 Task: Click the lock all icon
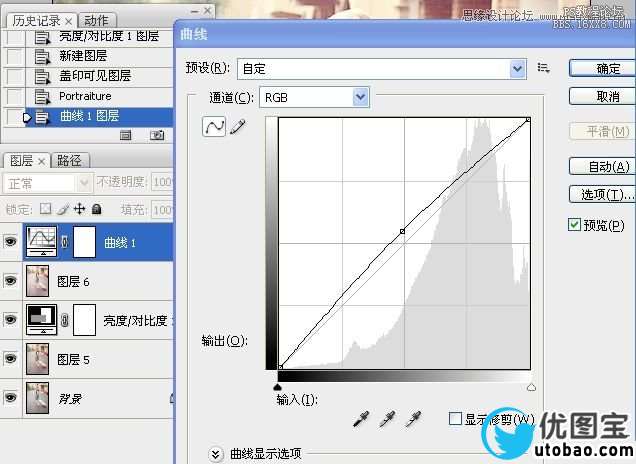click(96, 209)
